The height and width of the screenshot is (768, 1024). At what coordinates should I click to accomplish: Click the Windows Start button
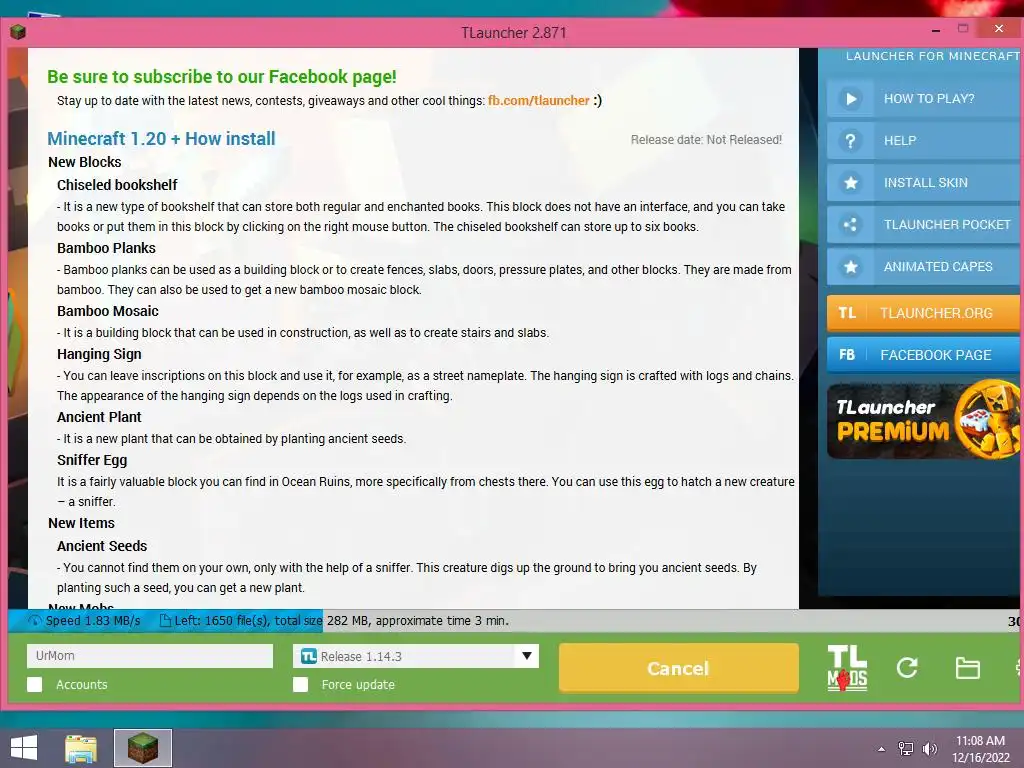24,748
